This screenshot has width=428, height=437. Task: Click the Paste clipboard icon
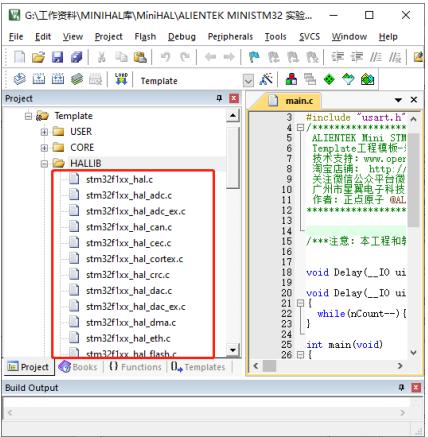pyautogui.click(x=140, y=57)
